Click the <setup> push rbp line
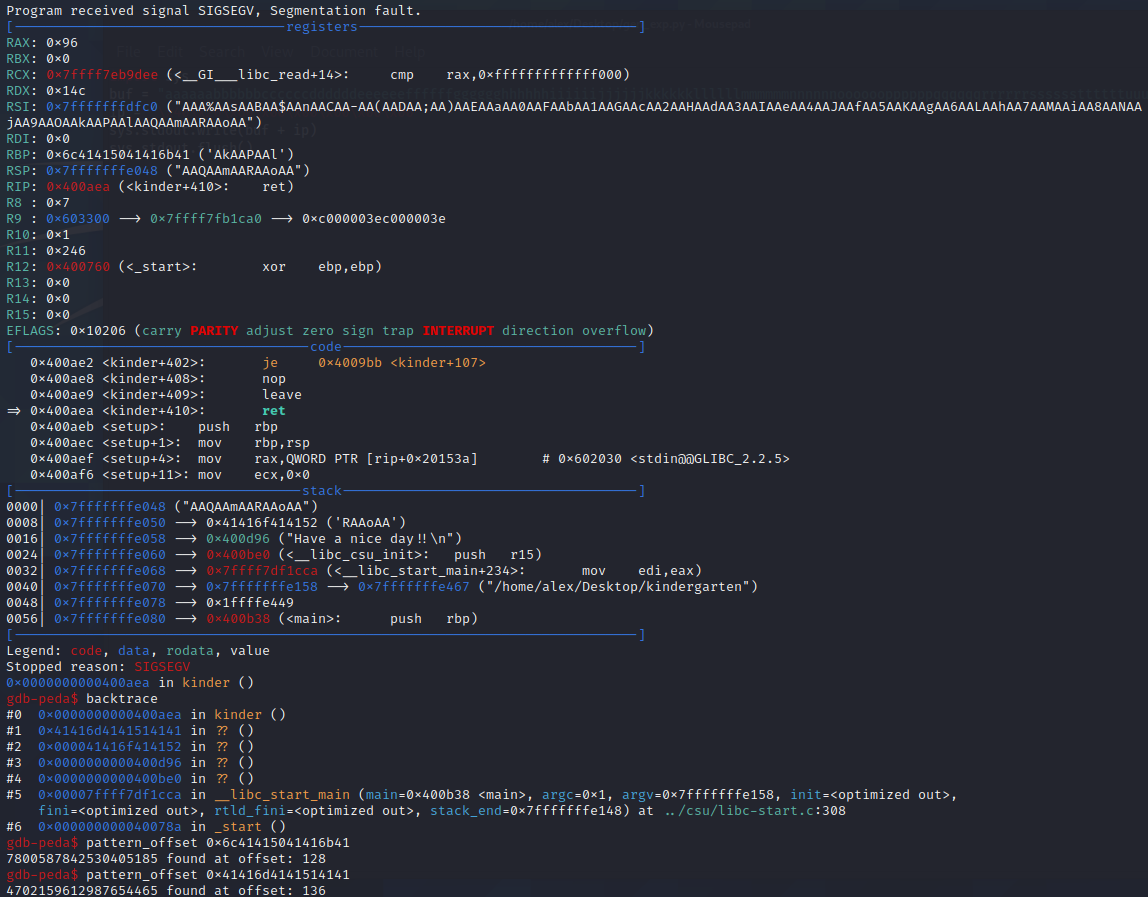The height and width of the screenshot is (897, 1148). point(154,427)
